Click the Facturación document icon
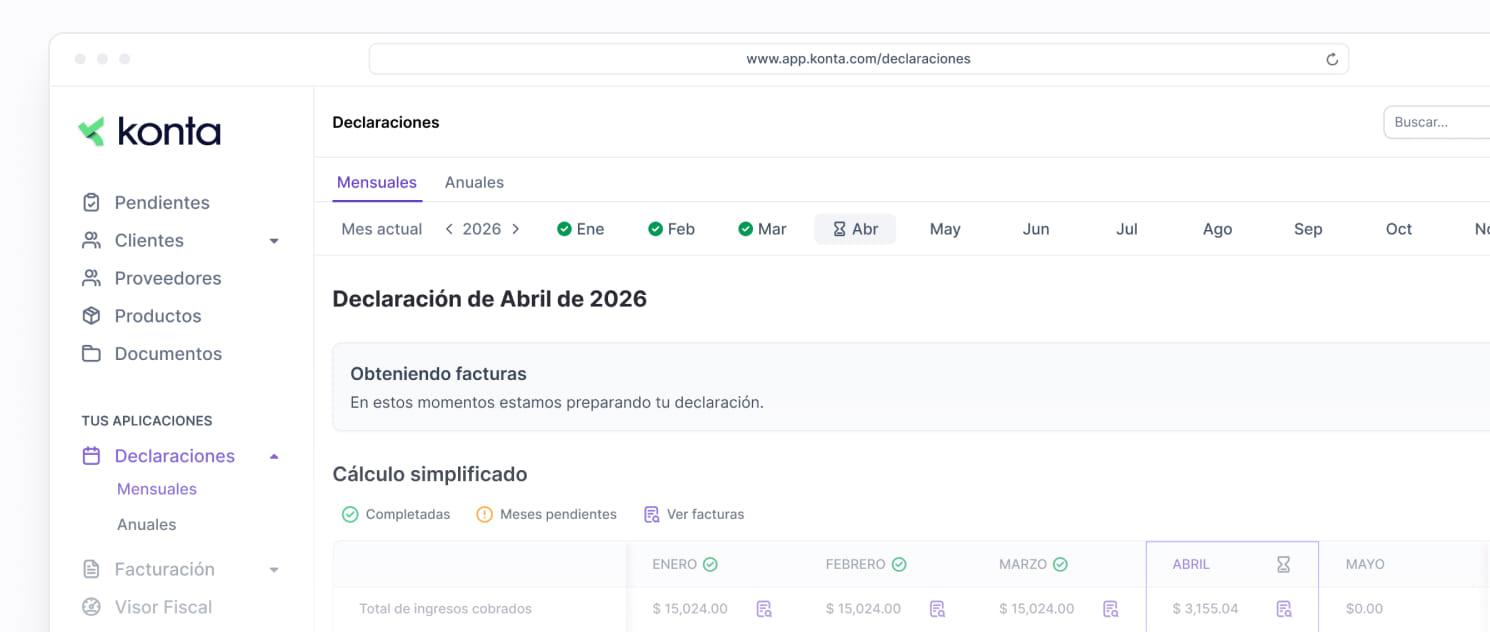Image resolution: width=1490 pixels, height=632 pixels. point(91,569)
